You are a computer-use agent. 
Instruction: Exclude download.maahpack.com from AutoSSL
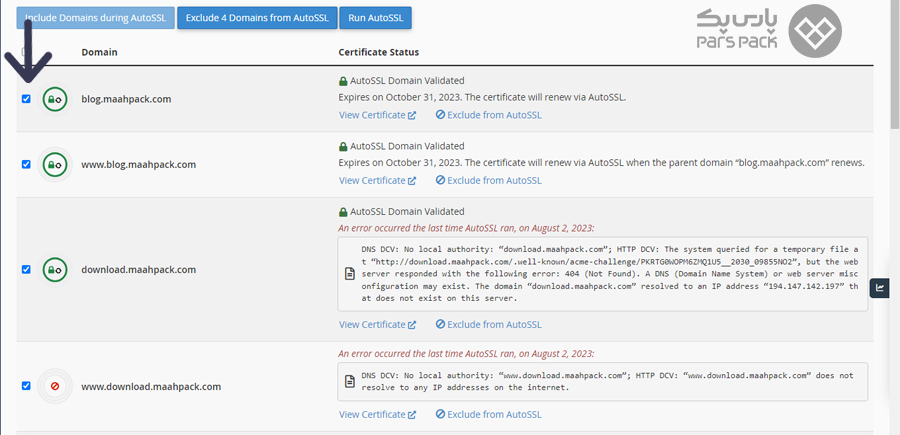(x=488, y=324)
